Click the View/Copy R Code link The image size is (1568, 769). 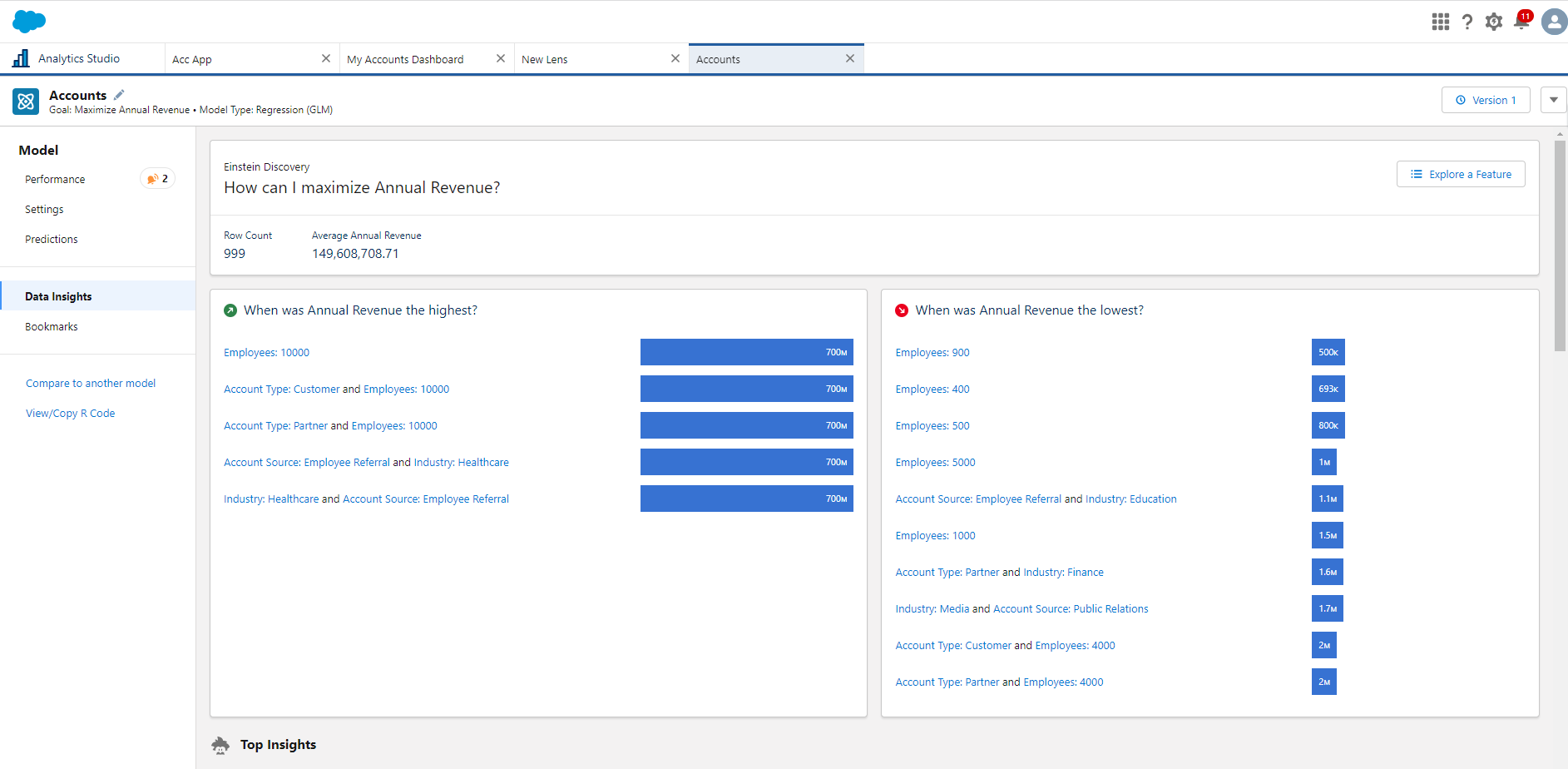coord(70,413)
